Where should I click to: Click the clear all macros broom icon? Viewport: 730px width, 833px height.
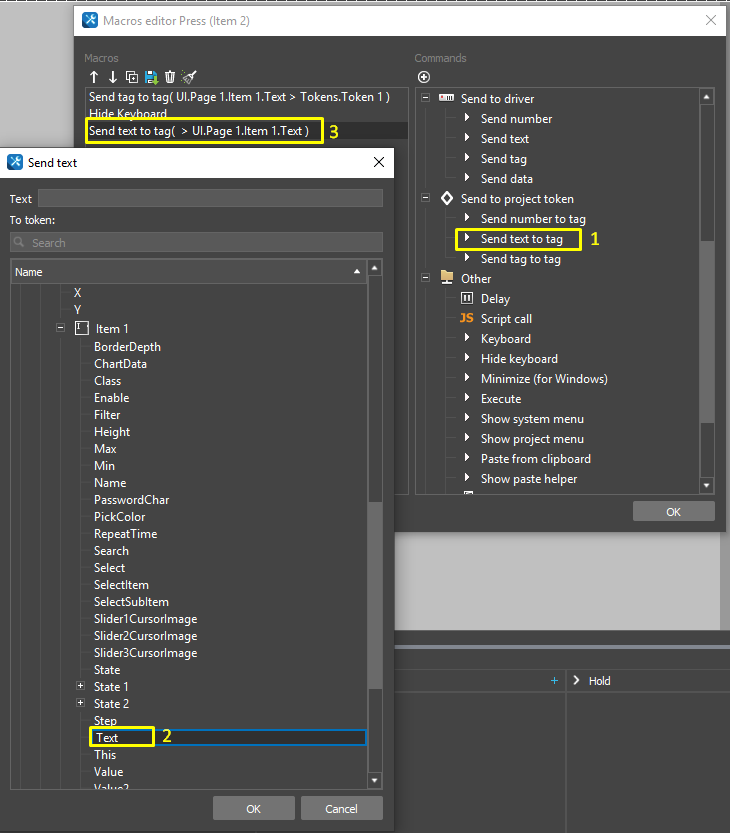click(x=190, y=77)
